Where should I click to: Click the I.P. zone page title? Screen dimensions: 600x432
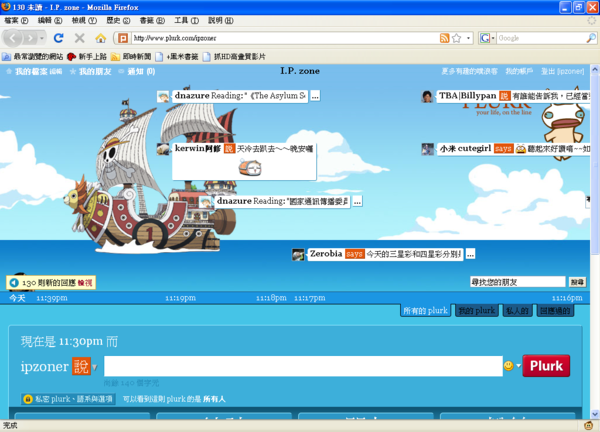click(300, 71)
